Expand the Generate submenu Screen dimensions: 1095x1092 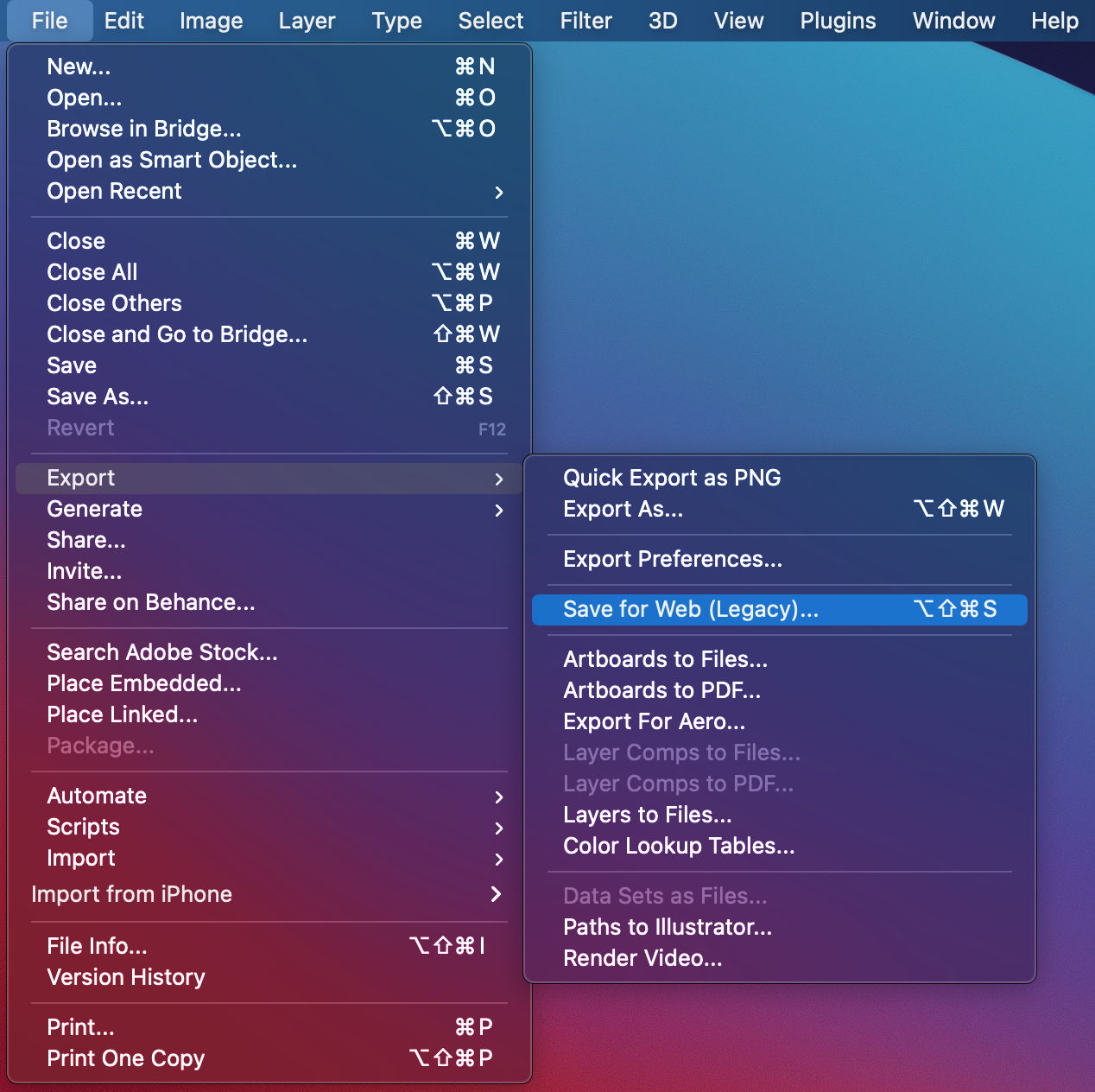95,509
